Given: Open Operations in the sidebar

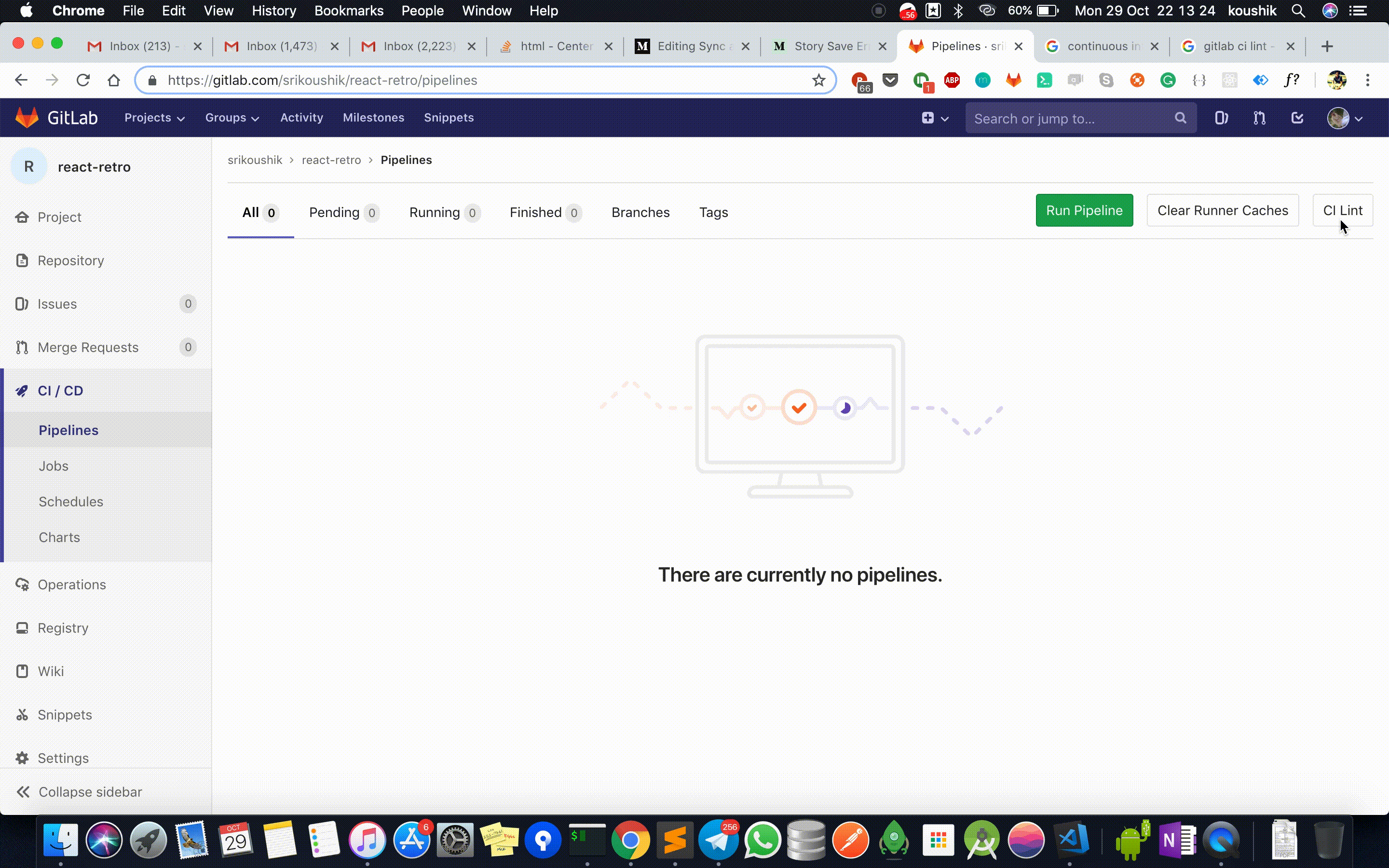Looking at the screenshot, I should pos(72,584).
